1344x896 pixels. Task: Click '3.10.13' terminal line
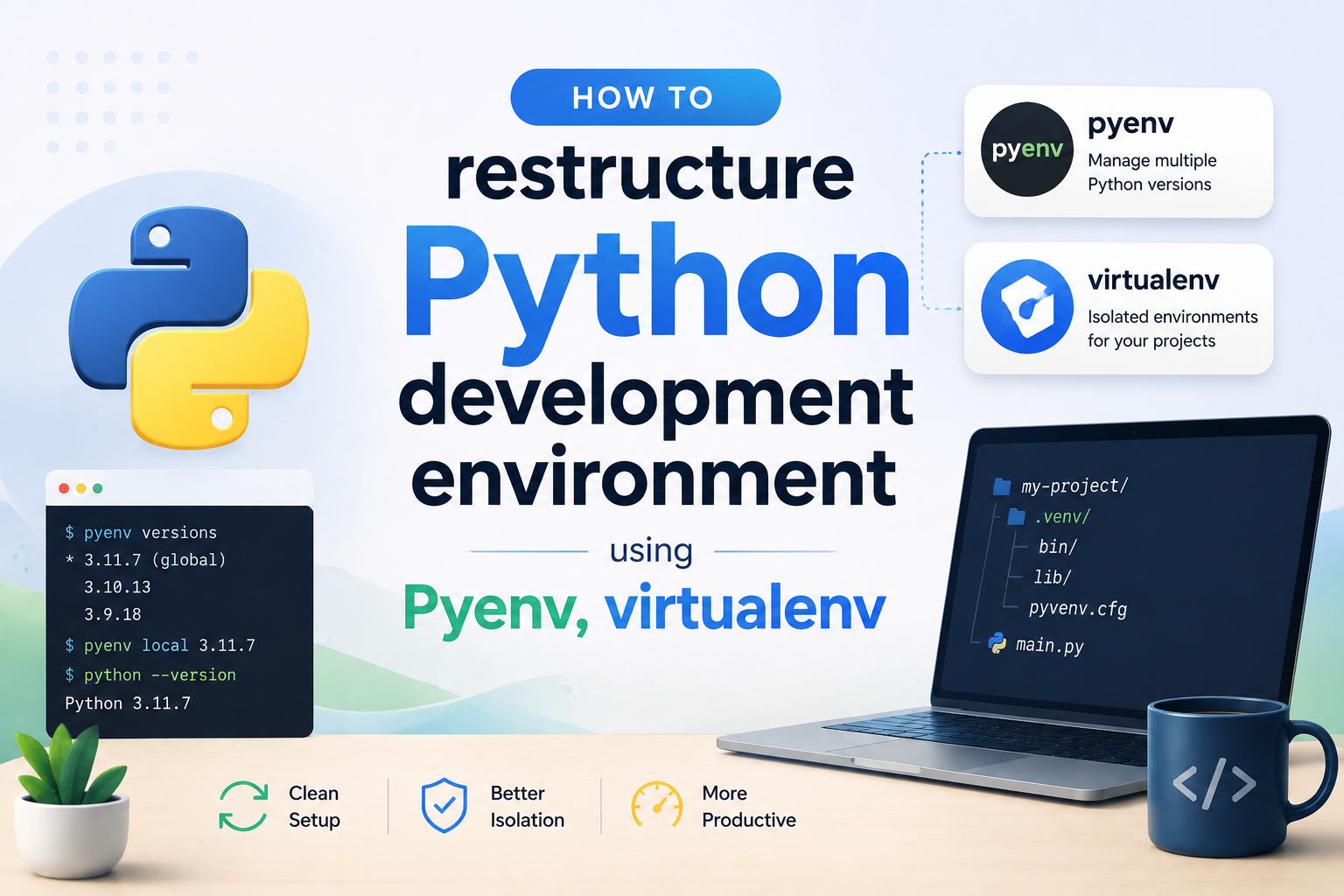tap(117, 587)
